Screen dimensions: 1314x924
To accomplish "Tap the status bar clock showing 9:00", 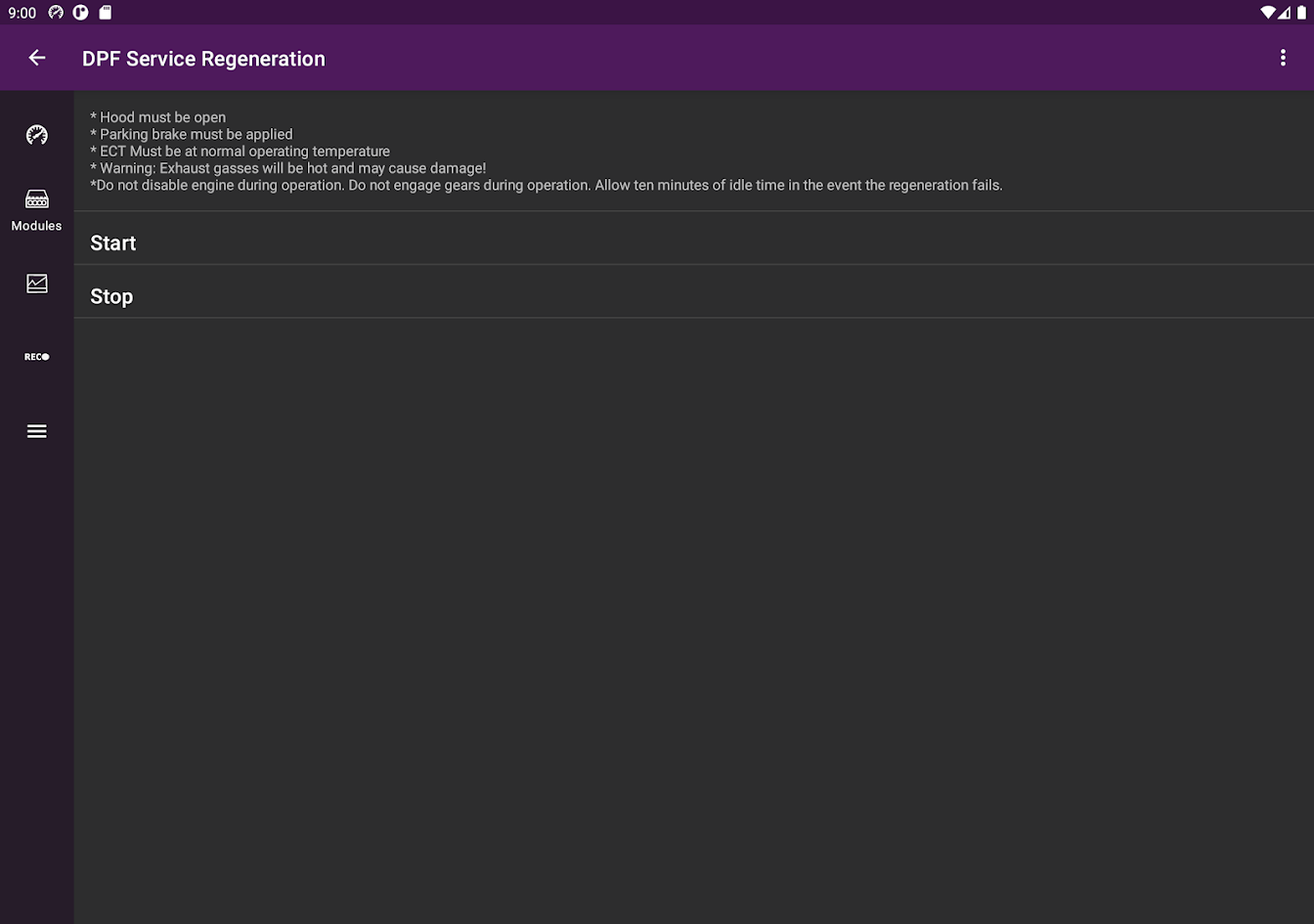I will 22,13.
